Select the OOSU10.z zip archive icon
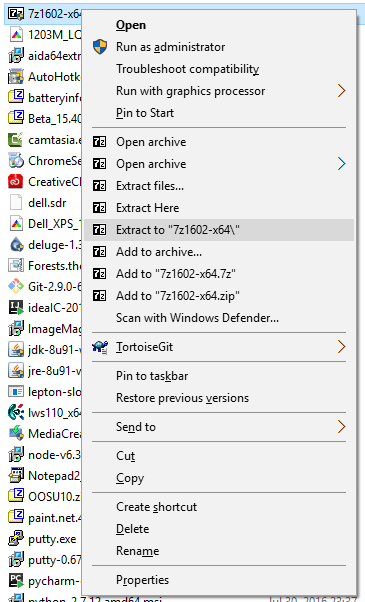 [x=16, y=496]
